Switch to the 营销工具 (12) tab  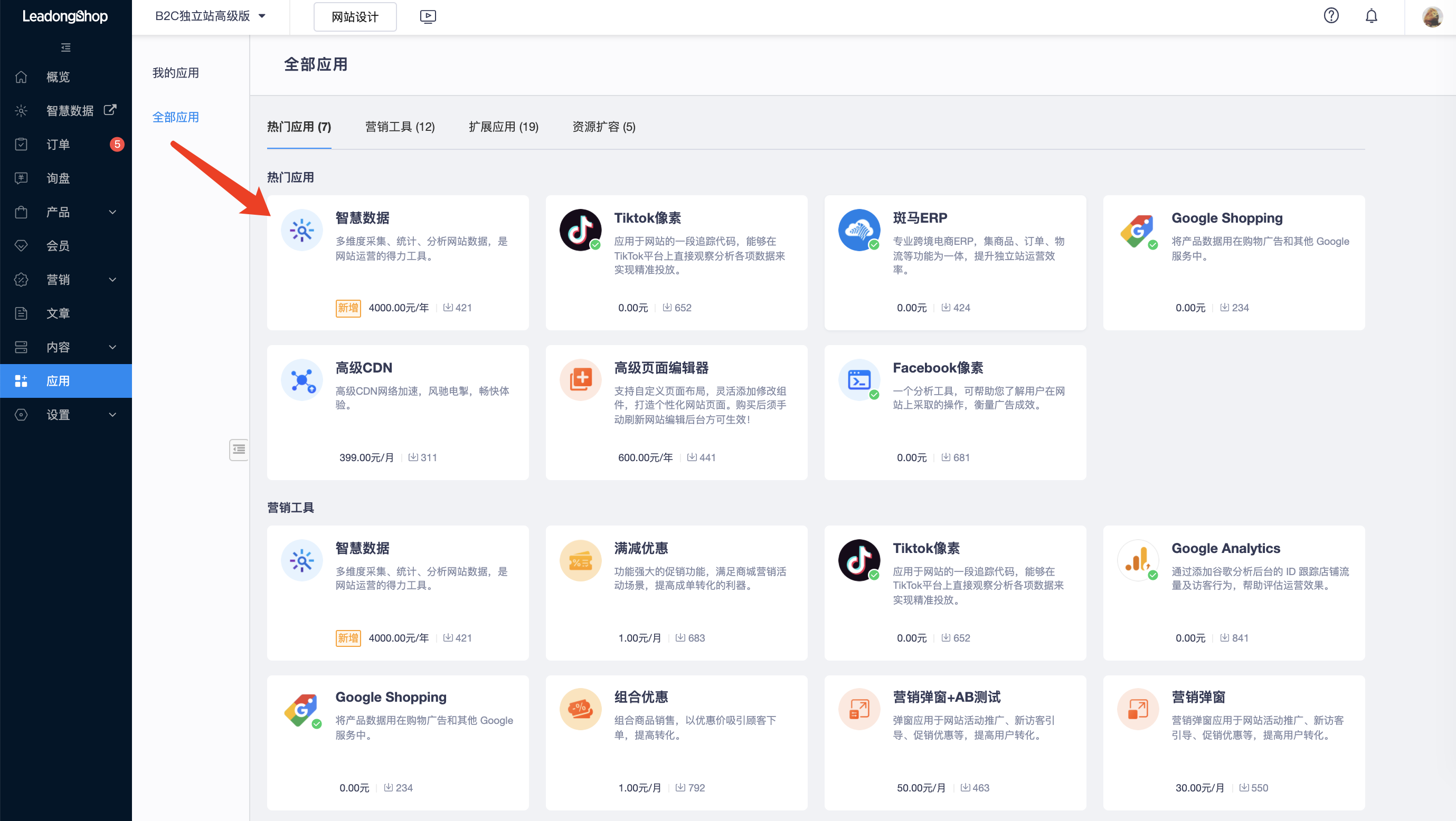point(400,127)
